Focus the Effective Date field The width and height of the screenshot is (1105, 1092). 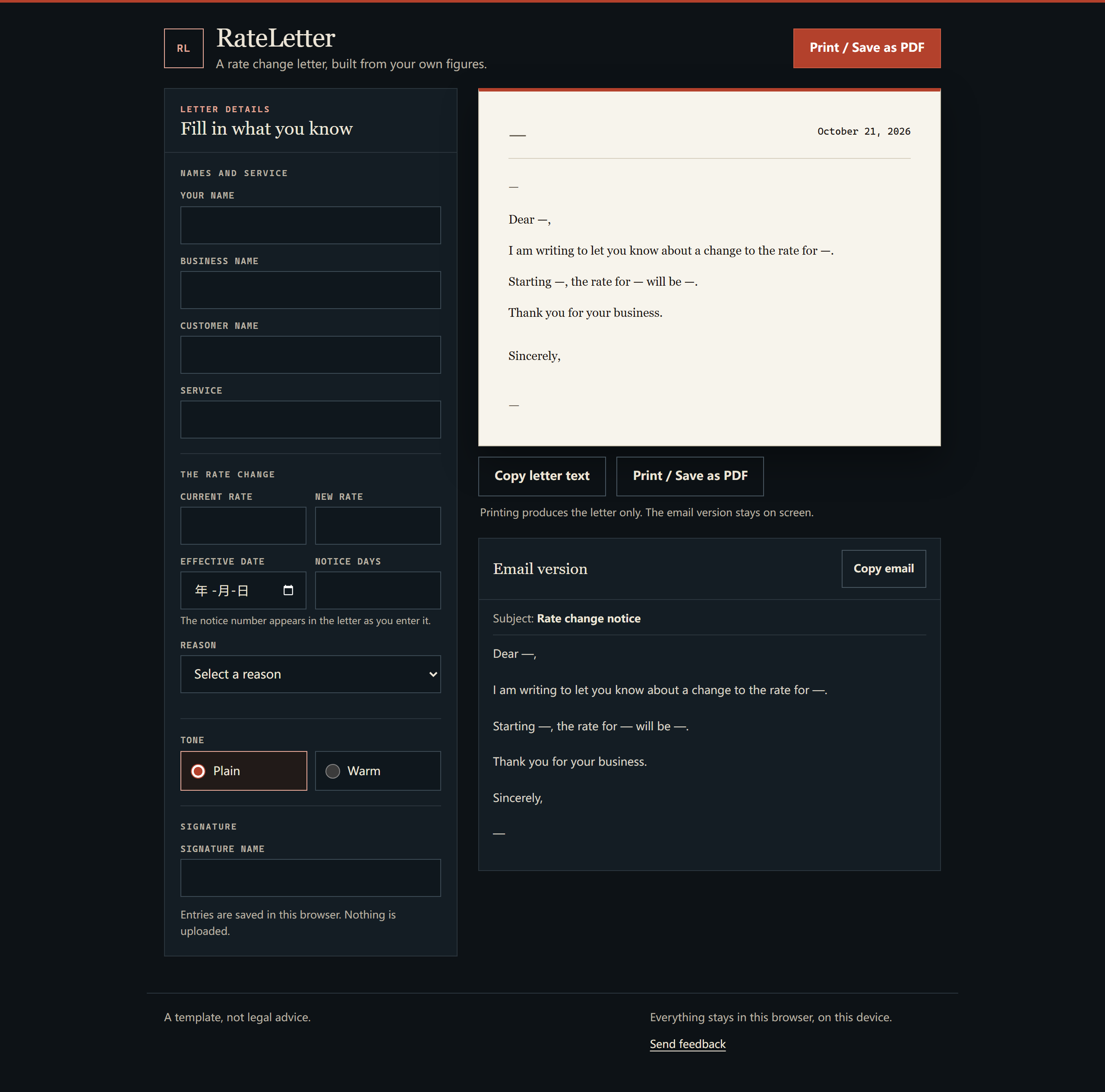pyautogui.click(x=243, y=590)
